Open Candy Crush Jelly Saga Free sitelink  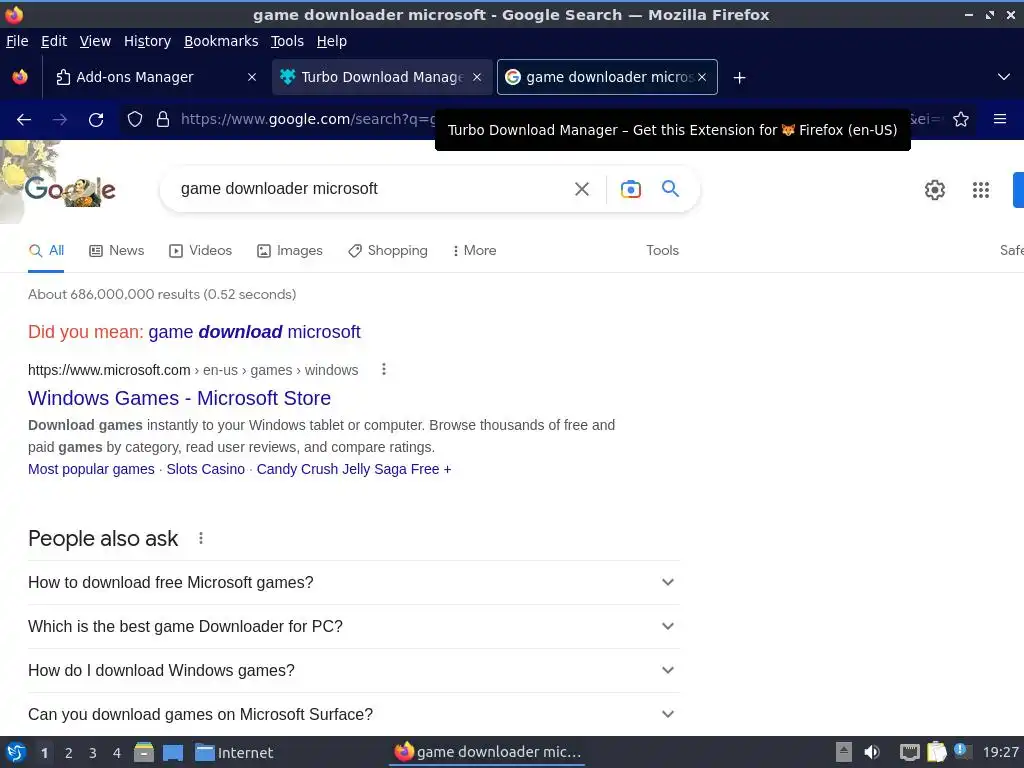pos(354,470)
